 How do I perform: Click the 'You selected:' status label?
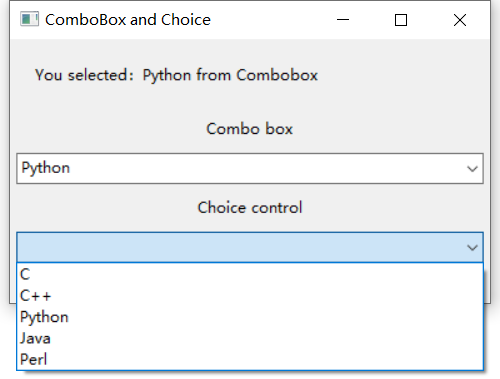(84, 75)
